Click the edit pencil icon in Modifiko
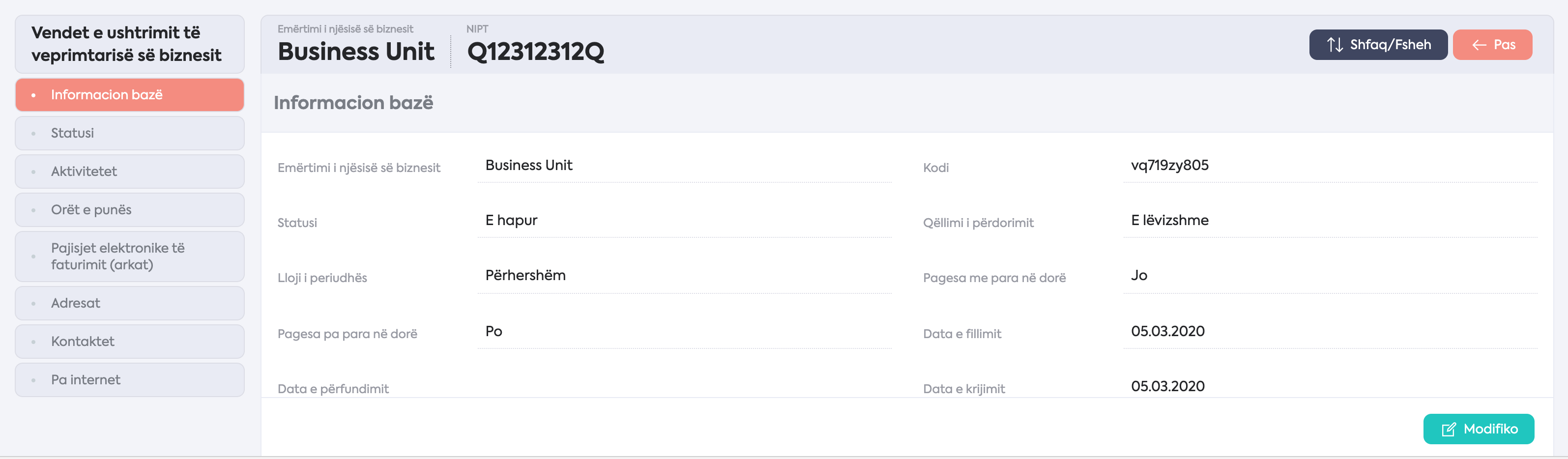This screenshot has height=459, width=1568. point(1449,429)
